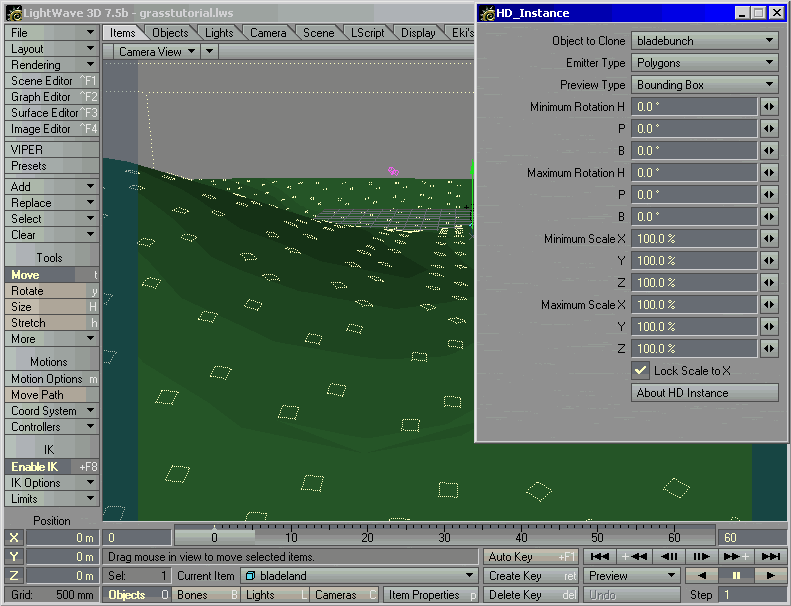Expand the File menu

point(51,33)
